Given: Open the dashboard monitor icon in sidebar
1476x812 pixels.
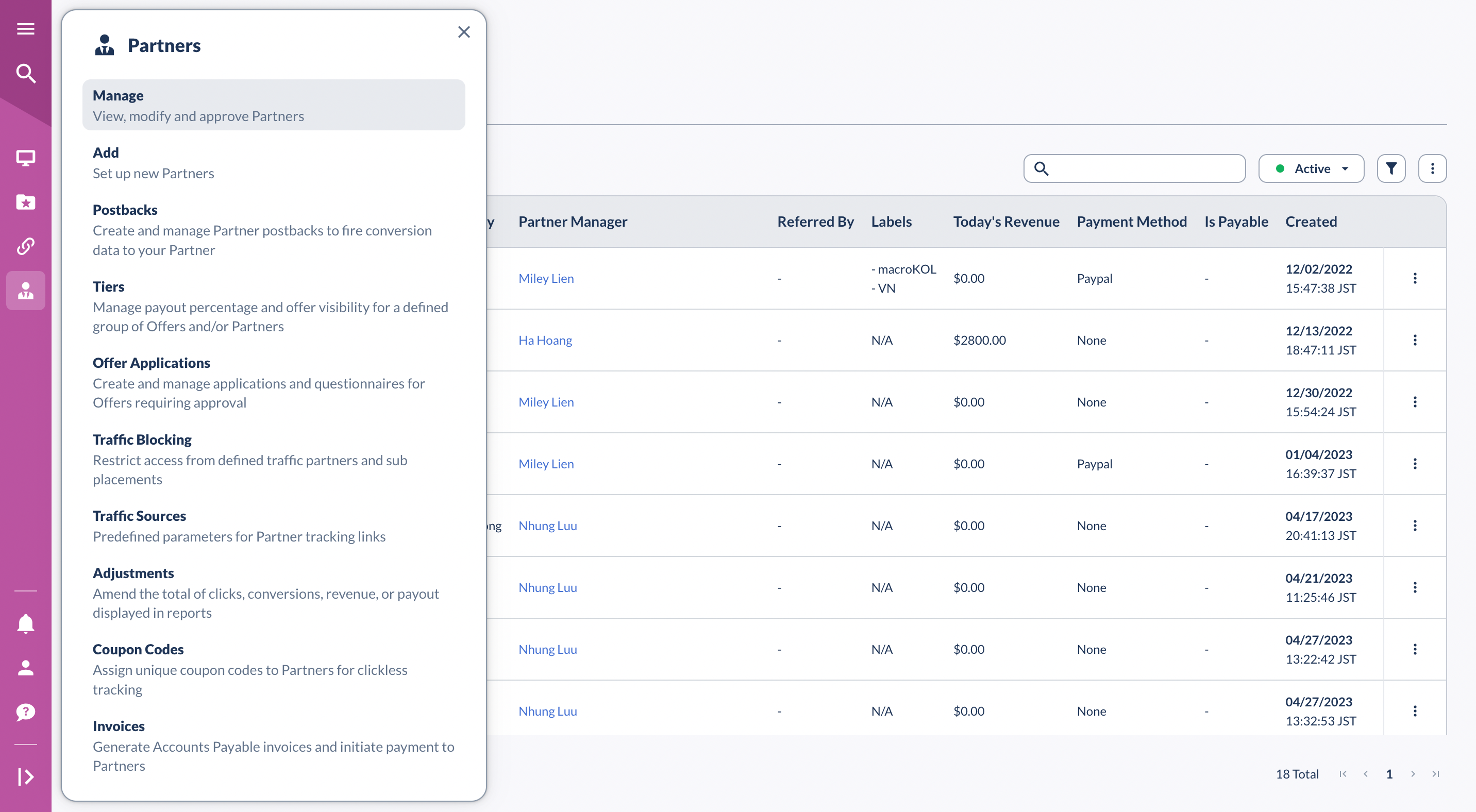Looking at the screenshot, I should coord(26,158).
